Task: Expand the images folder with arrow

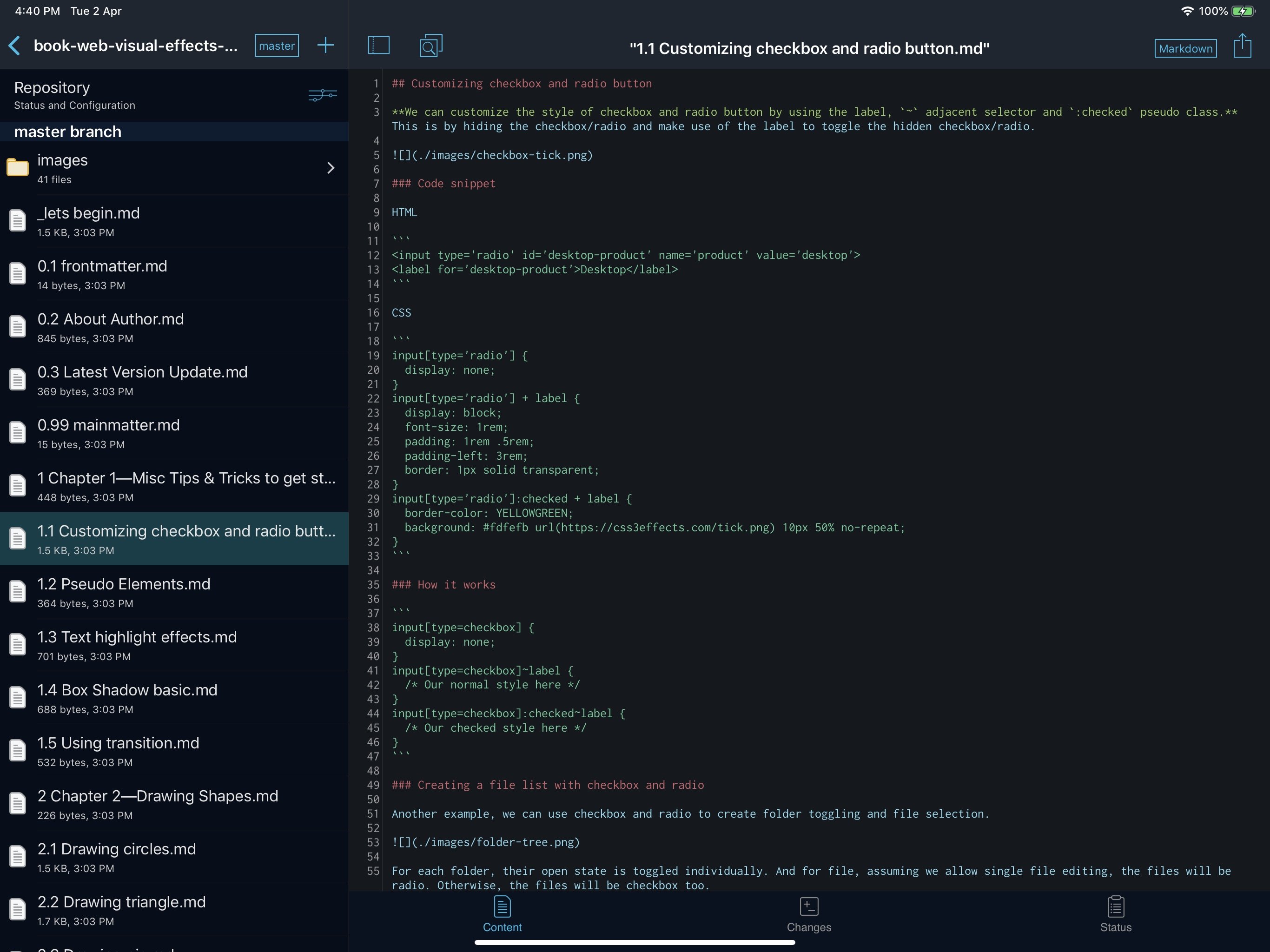Action: point(330,167)
